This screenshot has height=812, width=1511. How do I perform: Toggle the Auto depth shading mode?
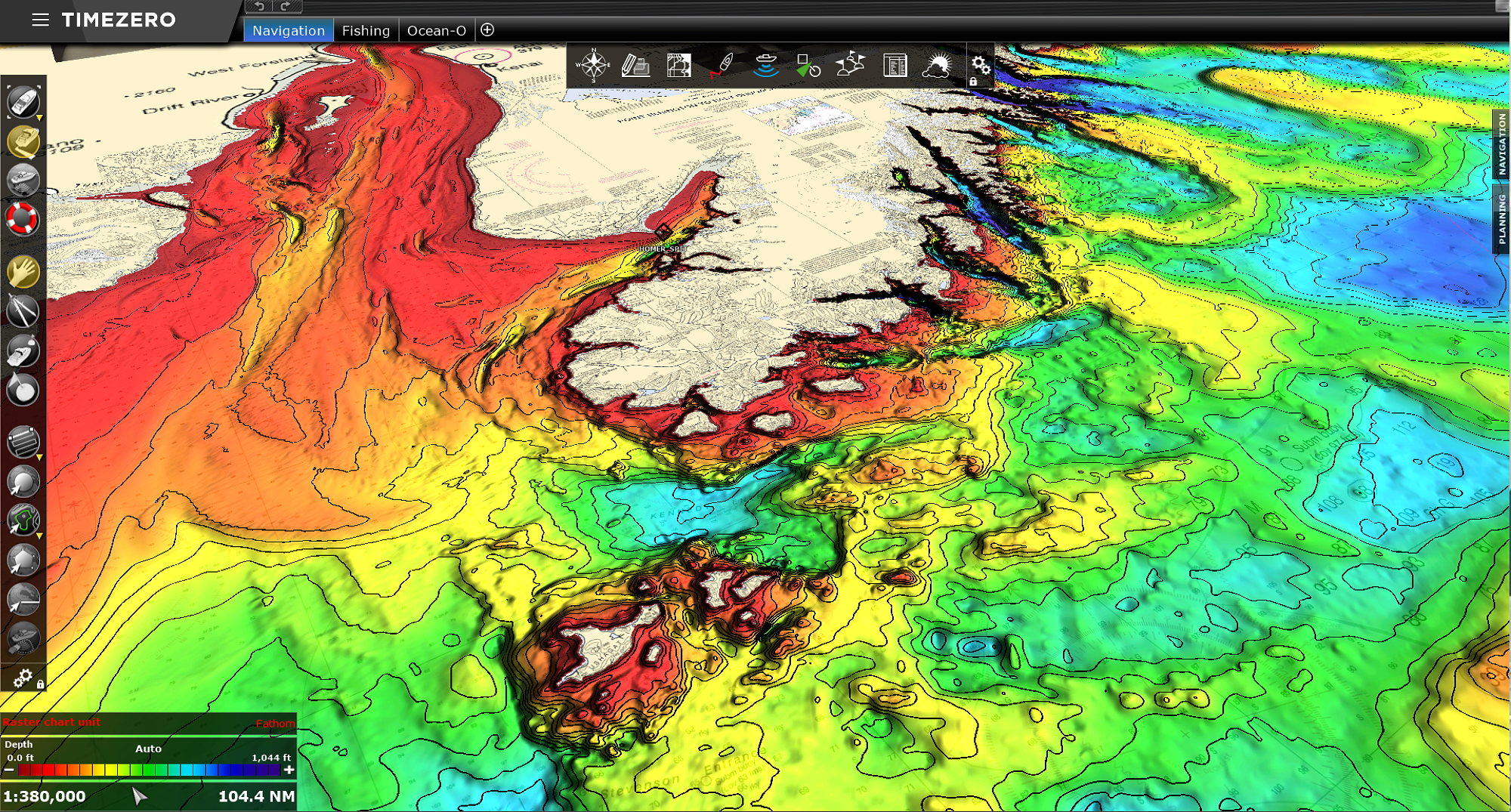point(148,749)
